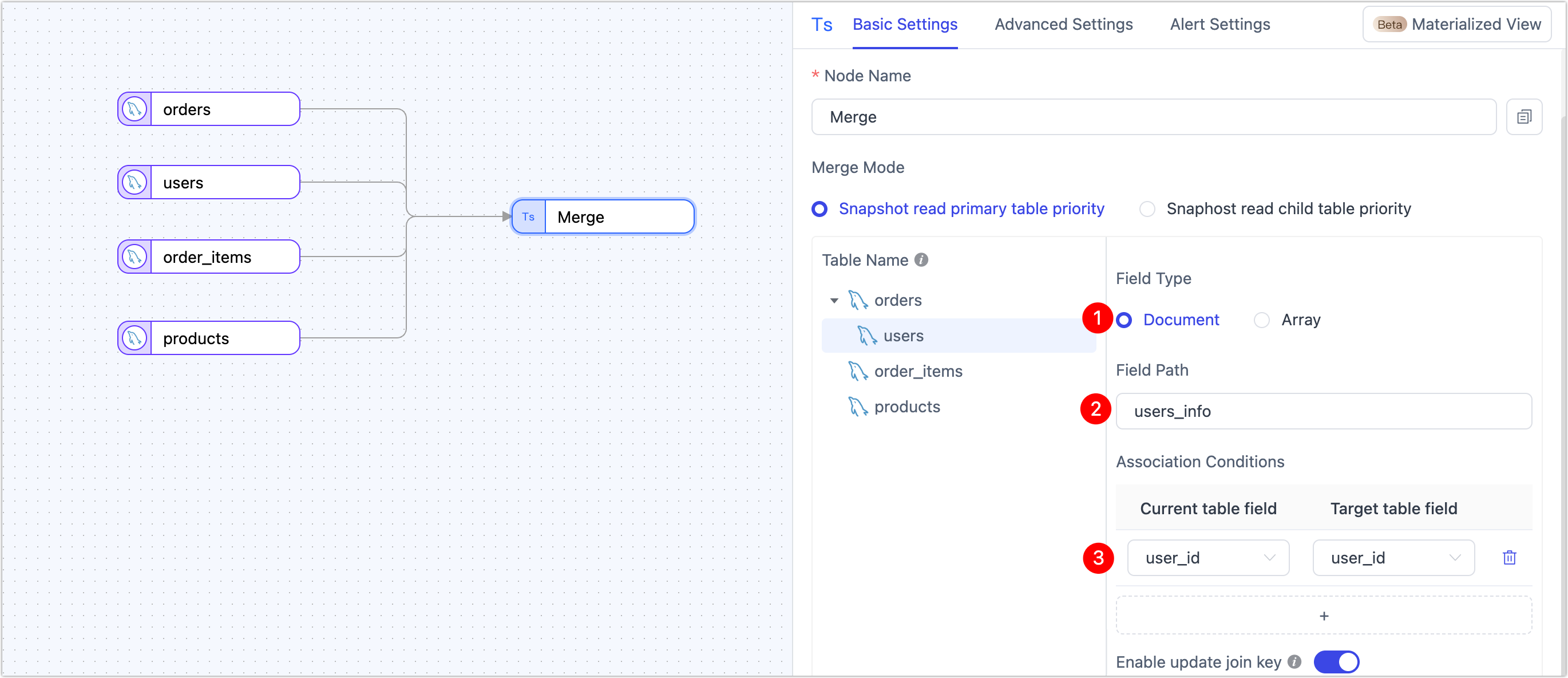
Task: Choose the Array field type option
Action: (x=1262, y=320)
